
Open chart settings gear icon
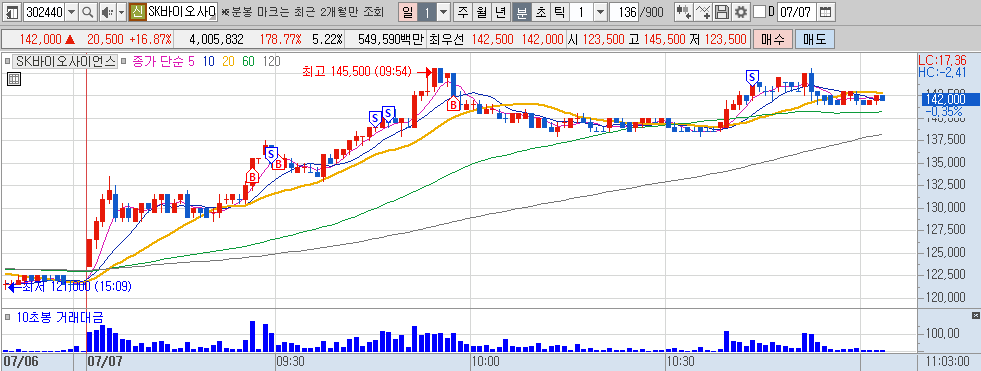(x=741, y=12)
